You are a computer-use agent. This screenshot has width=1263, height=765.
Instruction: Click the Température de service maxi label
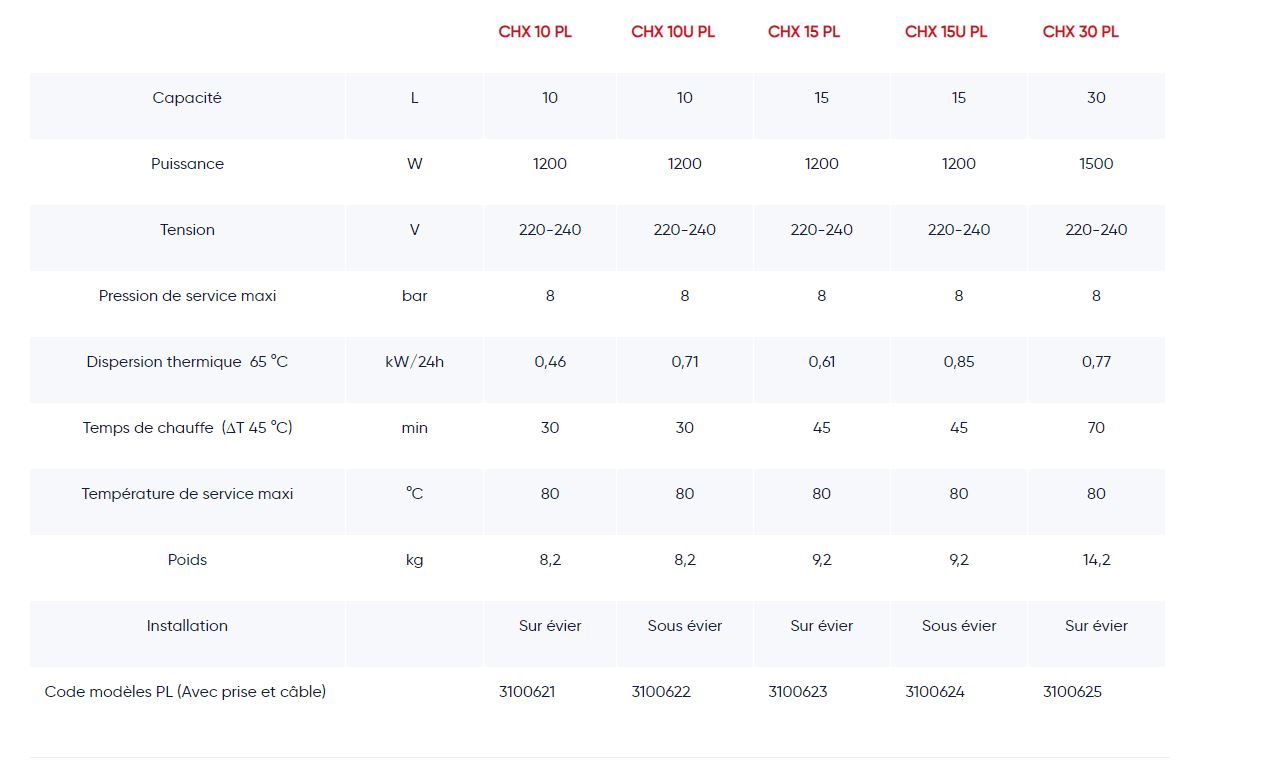coord(187,494)
